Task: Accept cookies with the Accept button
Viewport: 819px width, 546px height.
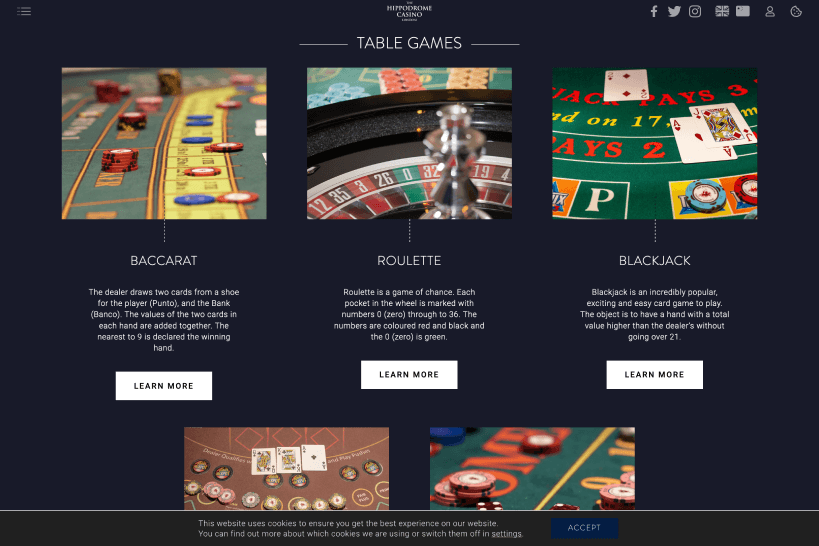Action: pyautogui.click(x=584, y=528)
